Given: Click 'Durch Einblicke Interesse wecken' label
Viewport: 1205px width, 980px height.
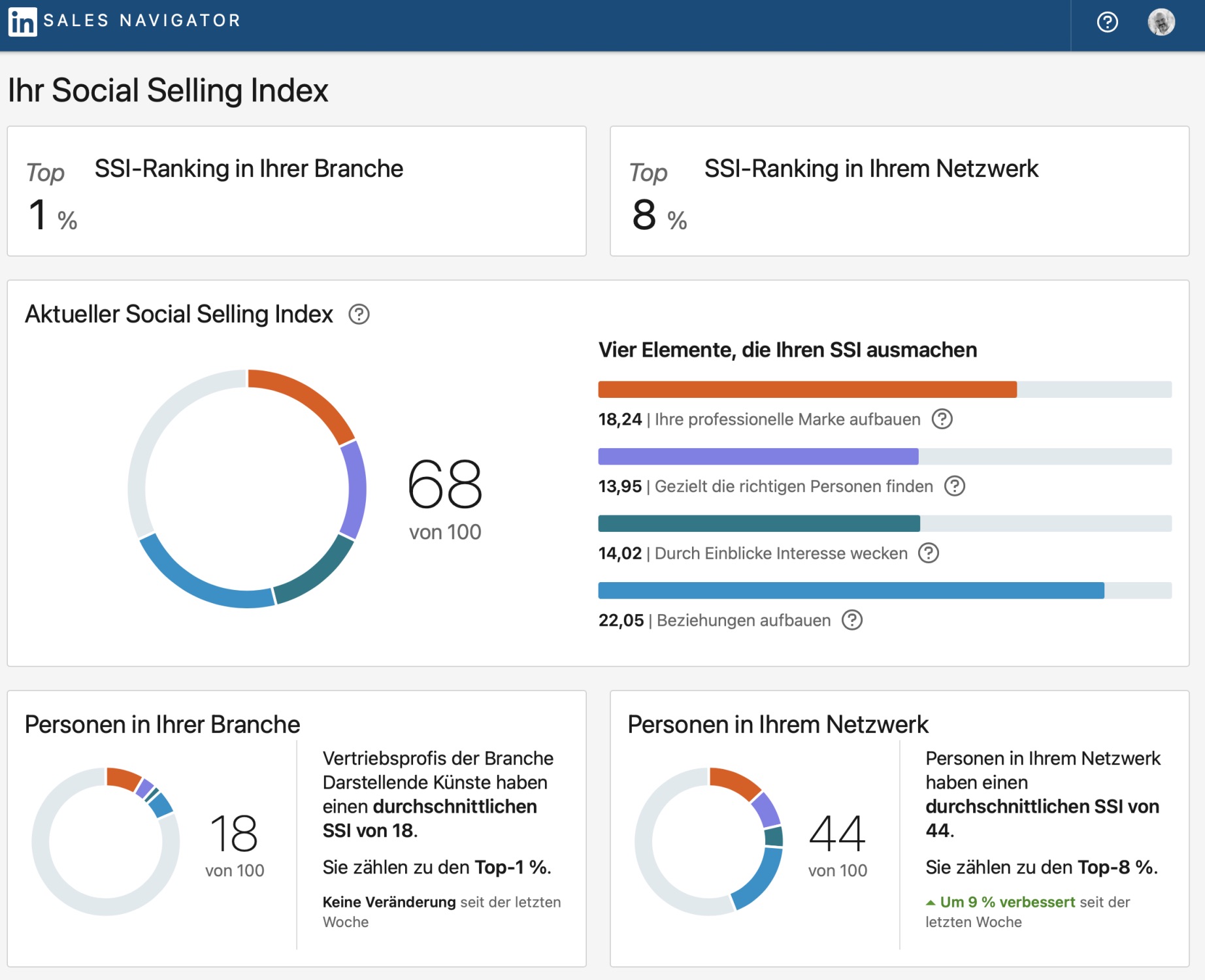Looking at the screenshot, I should (781, 553).
